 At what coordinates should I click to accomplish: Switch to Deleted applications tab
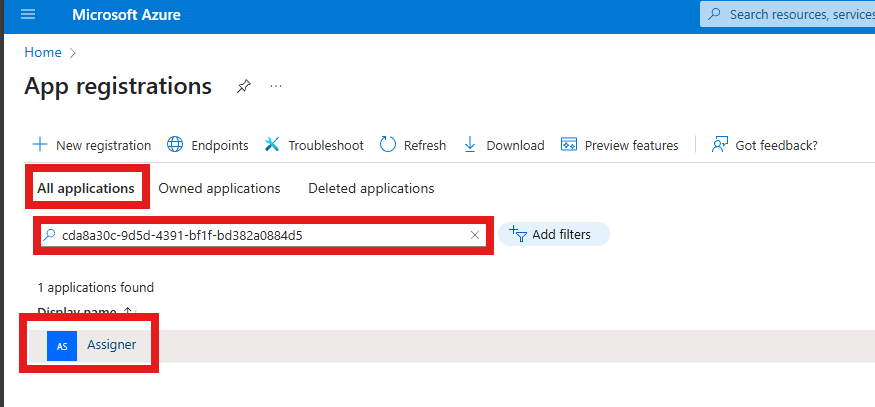click(x=371, y=189)
